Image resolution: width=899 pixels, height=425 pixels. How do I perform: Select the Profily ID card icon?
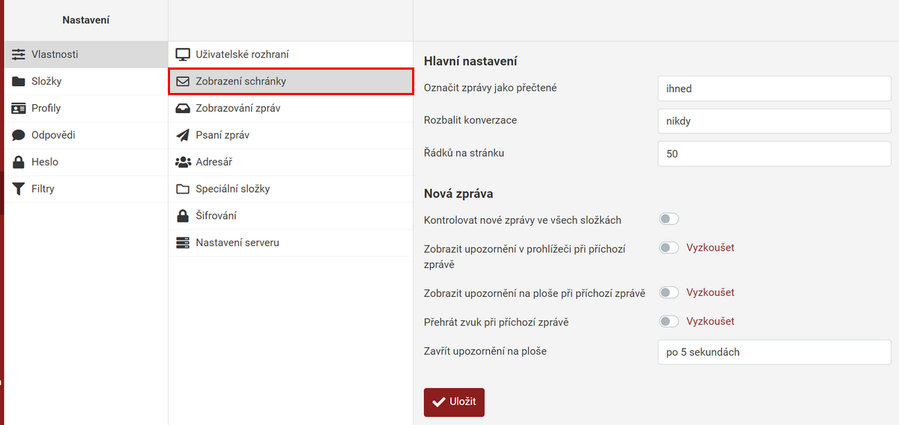coord(18,108)
